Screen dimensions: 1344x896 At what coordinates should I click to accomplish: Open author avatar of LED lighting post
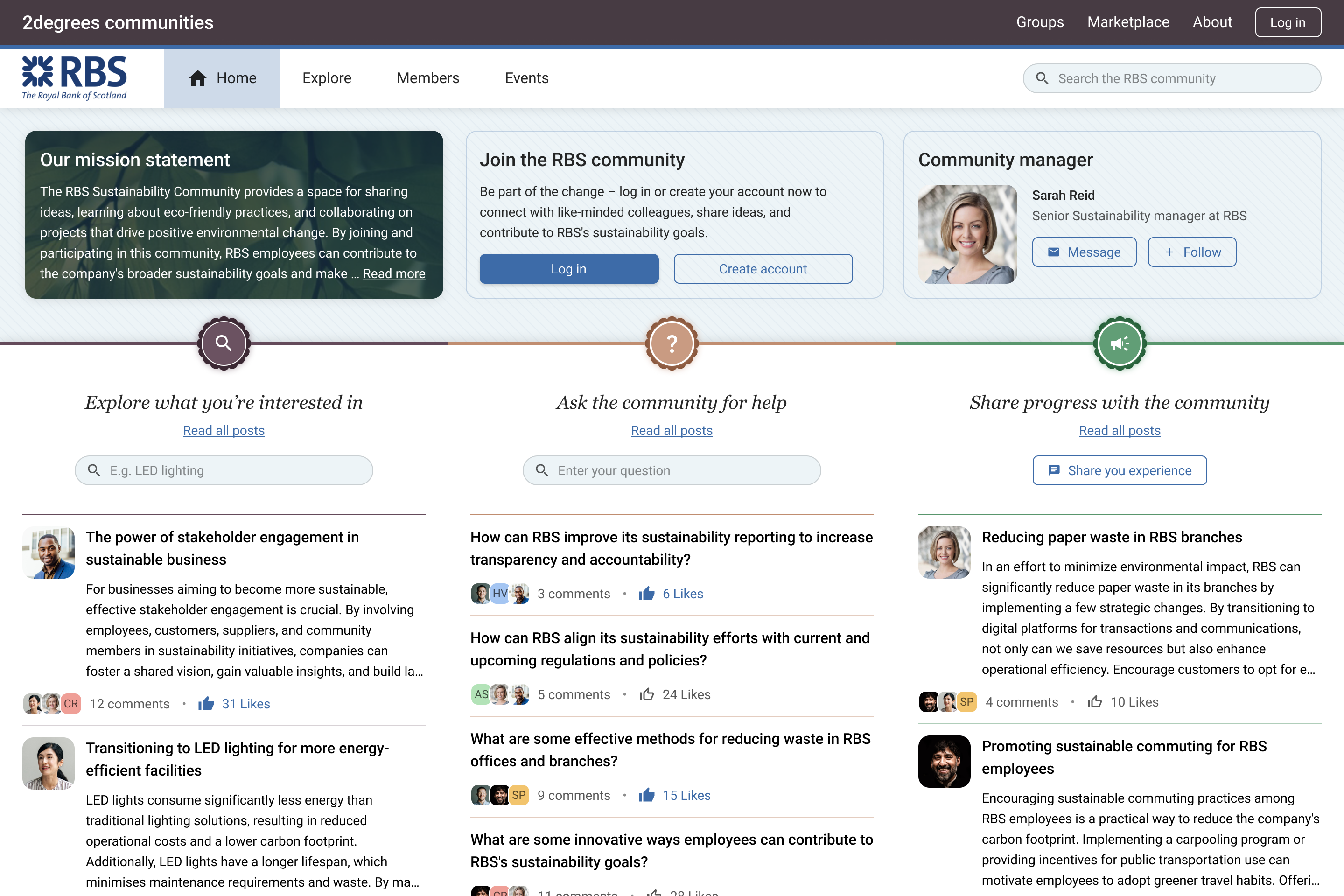(49, 763)
